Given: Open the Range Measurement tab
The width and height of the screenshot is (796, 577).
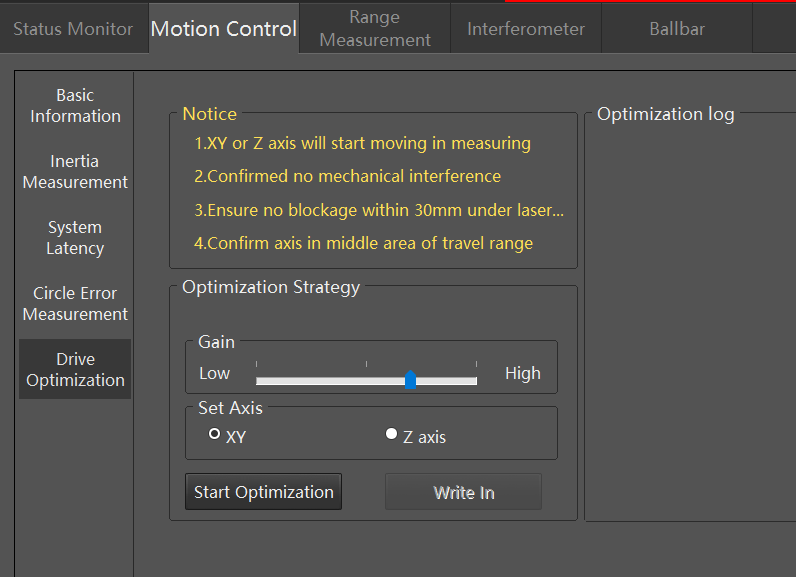Looking at the screenshot, I should (x=375, y=28).
